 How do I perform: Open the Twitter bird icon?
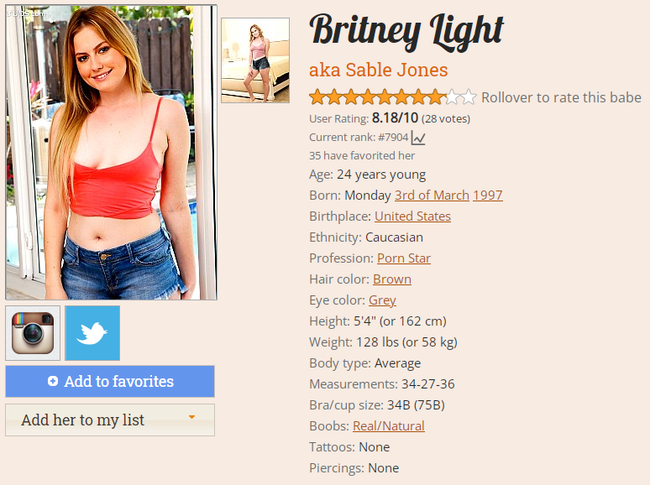[92, 333]
